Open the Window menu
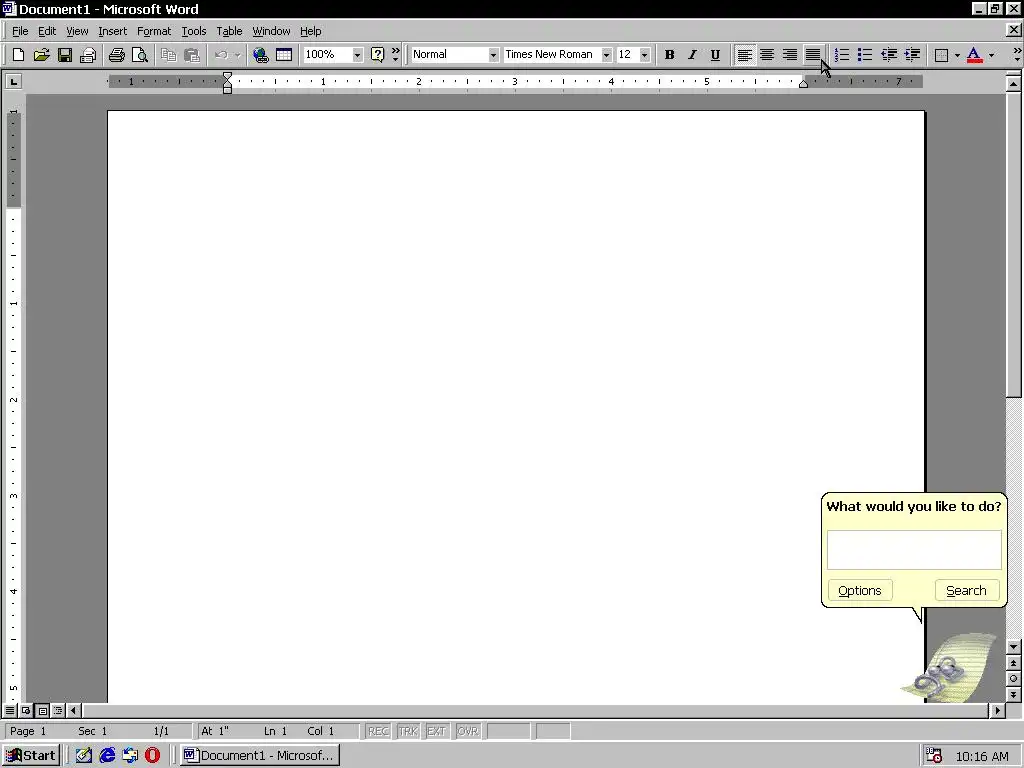1024x768 pixels. [x=271, y=31]
